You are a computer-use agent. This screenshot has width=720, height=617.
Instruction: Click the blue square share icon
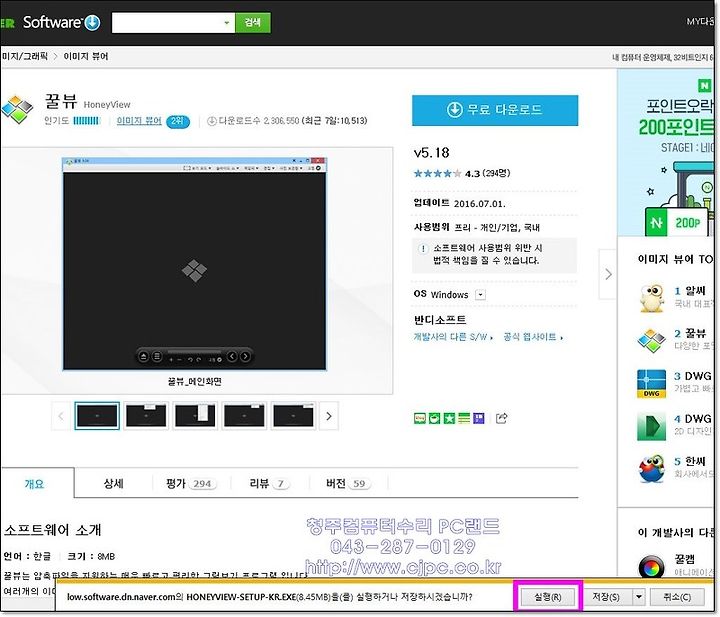coord(478,418)
